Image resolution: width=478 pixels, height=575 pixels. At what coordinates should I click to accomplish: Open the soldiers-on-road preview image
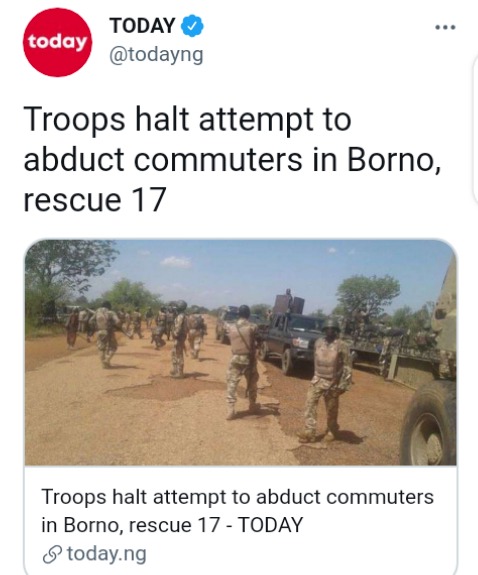(241, 352)
